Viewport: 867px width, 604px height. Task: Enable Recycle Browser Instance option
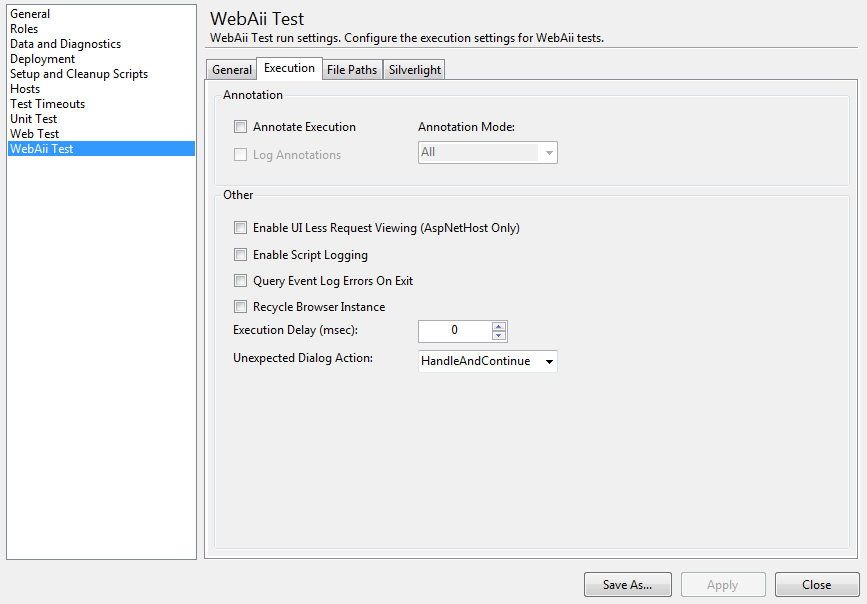[240, 307]
